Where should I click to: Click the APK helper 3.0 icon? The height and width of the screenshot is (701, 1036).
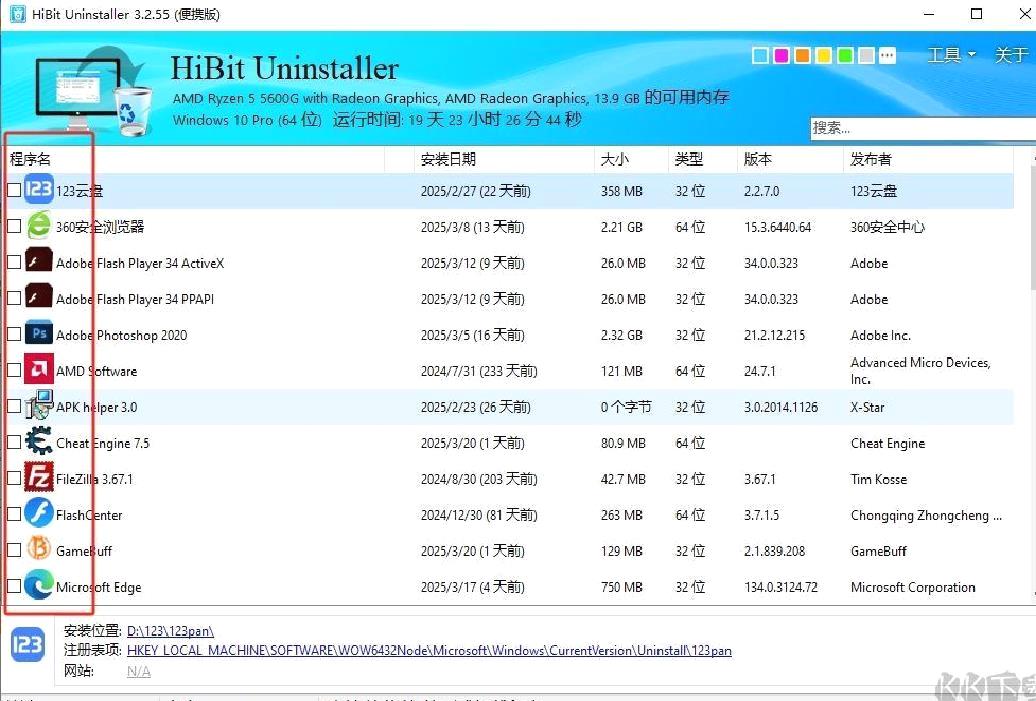tap(39, 405)
